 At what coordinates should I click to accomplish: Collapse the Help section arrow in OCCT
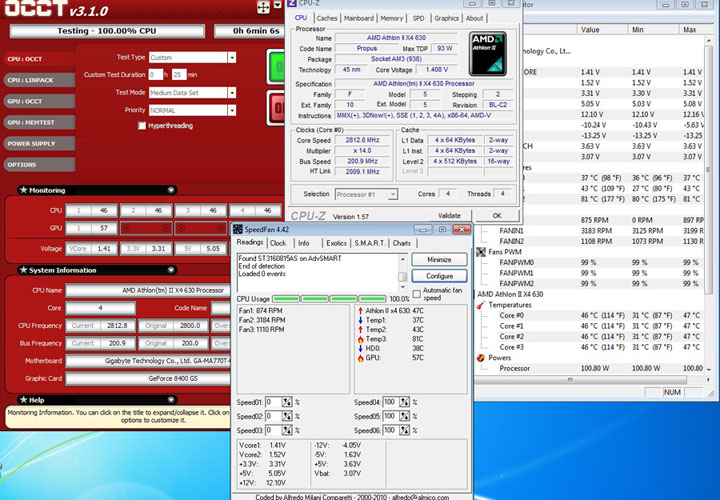point(171,399)
